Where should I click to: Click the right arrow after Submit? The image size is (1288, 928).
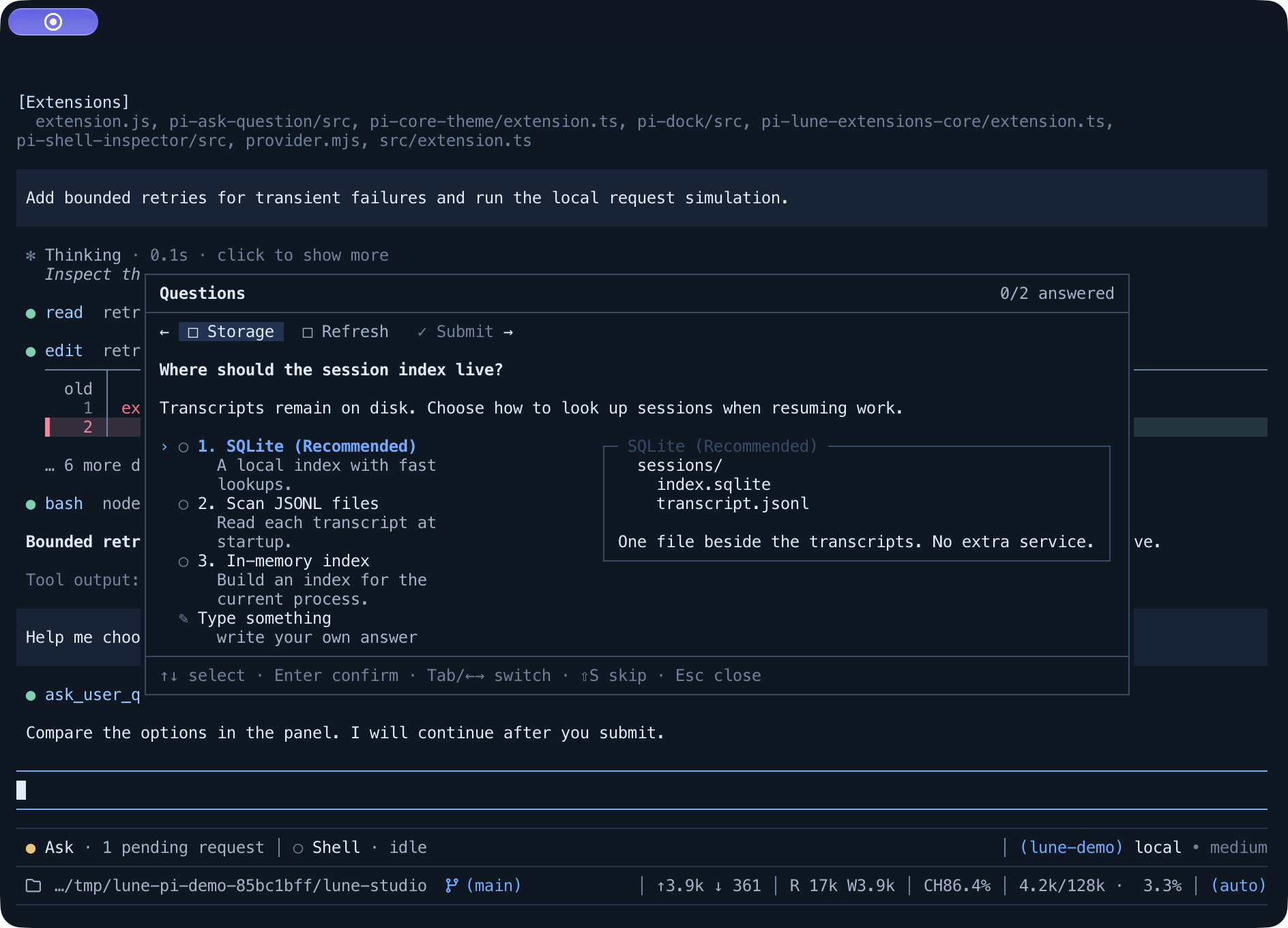[508, 332]
